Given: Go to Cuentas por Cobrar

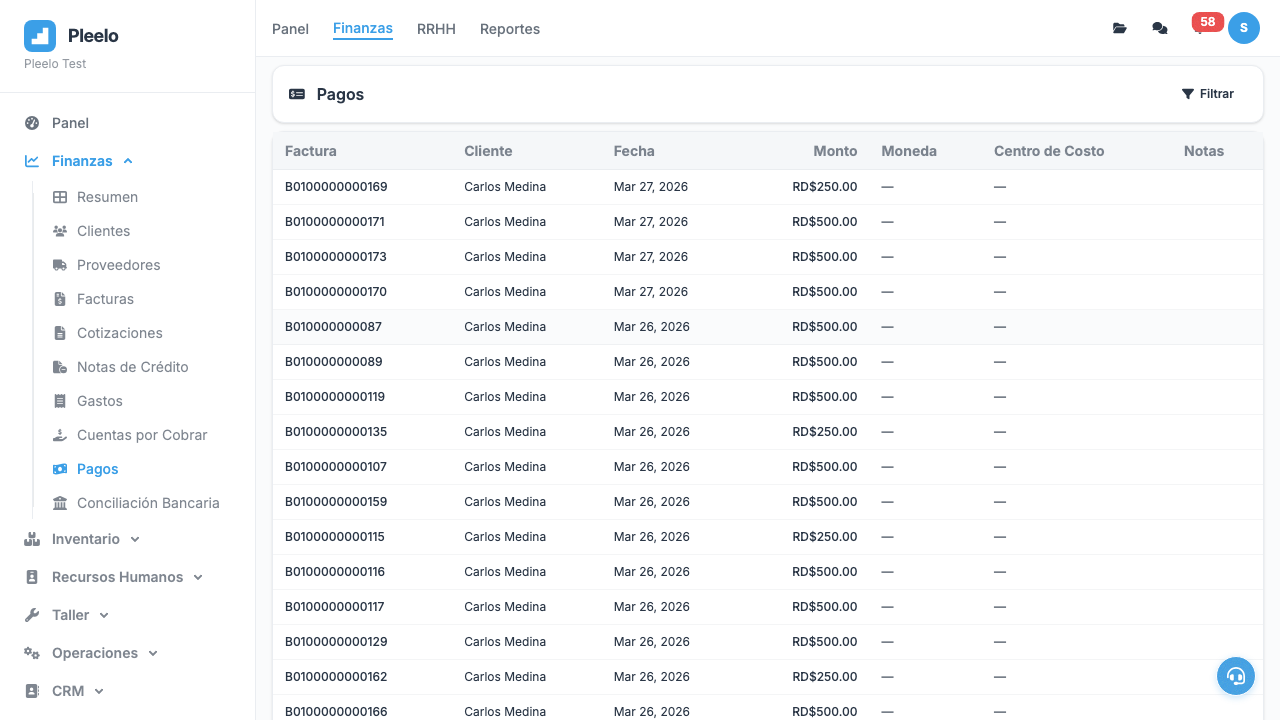Looking at the screenshot, I should coord(142,435).
